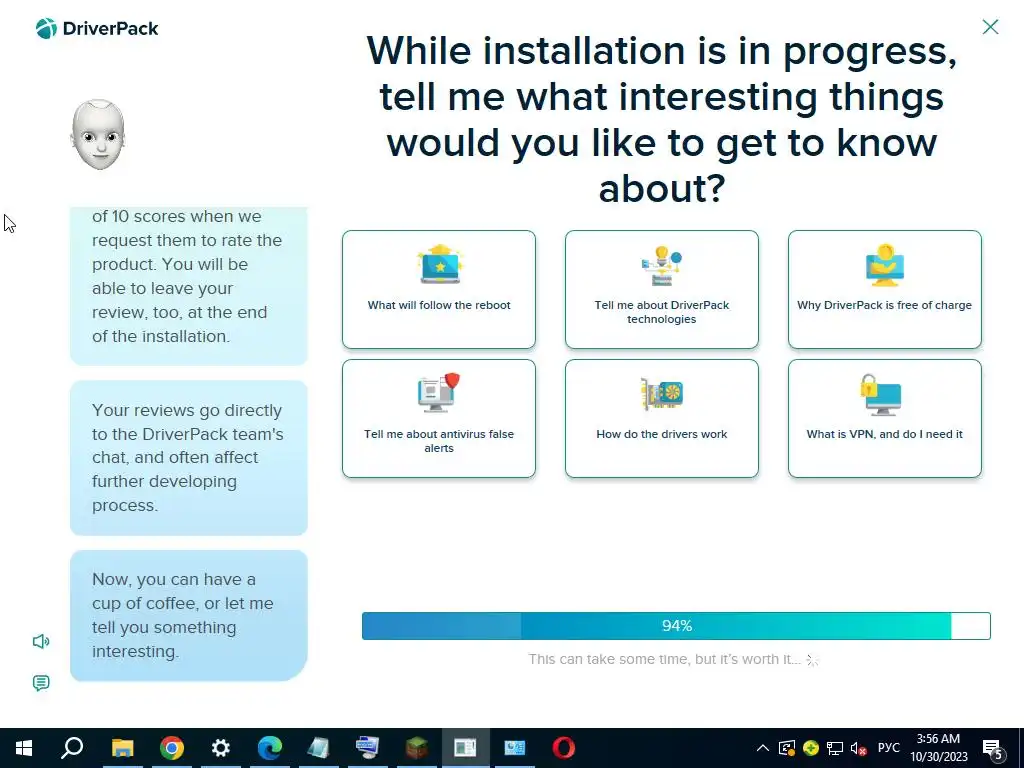Switch the РУС input language
1024x768 pixels.
tap(889, 748)
